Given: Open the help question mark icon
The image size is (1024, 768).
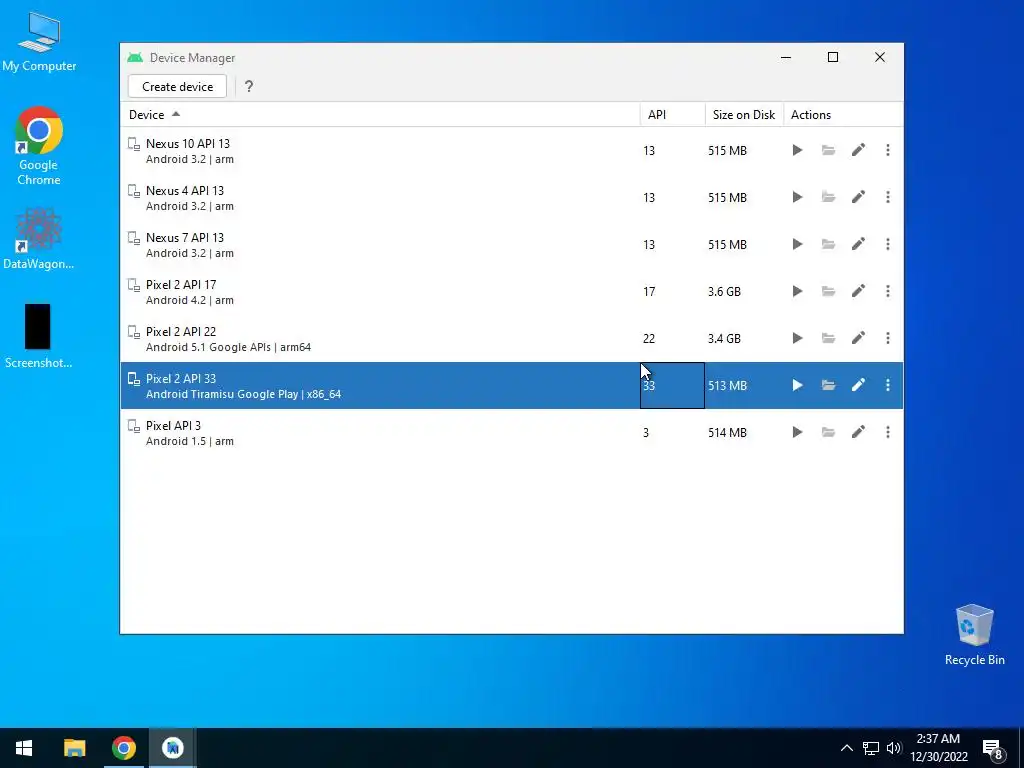Looking at the screenshot, I should click(249, 86).
